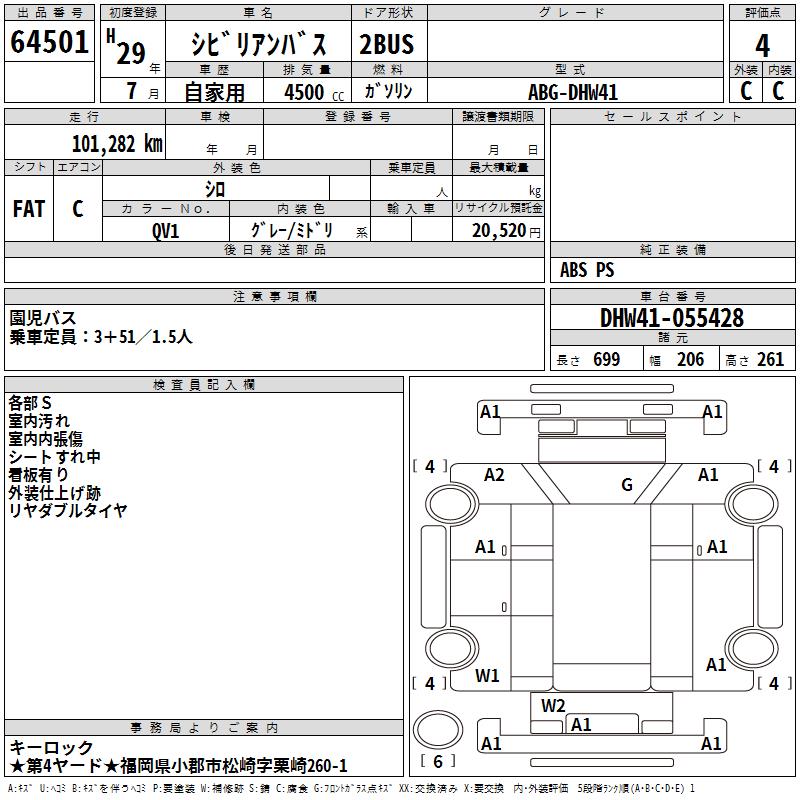Click the リサイクル預託金 header

coord(498,208)
